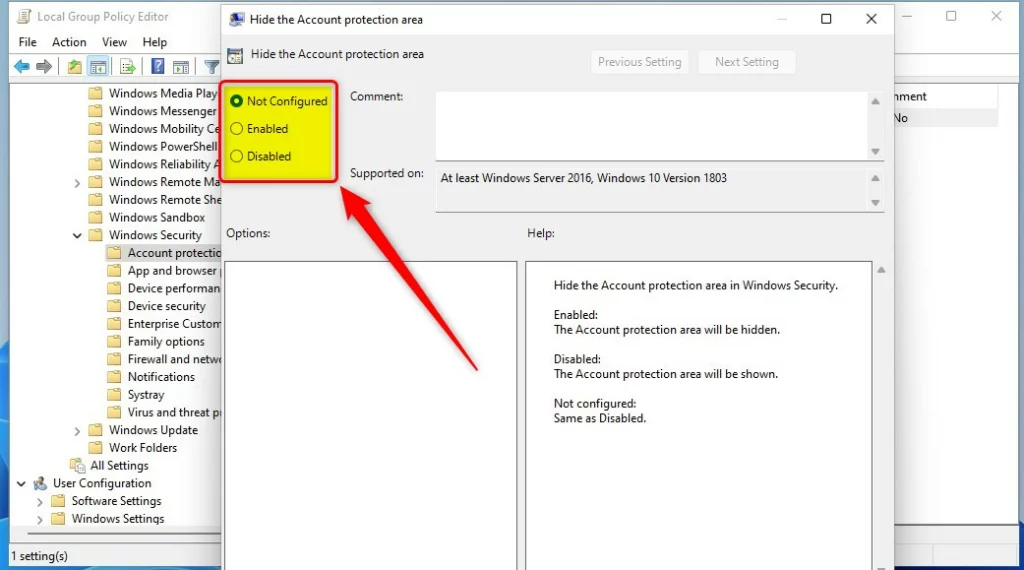Expand the Software Settings tree node
This screenshot has width=1024, height=570.
tap(40, 502)
